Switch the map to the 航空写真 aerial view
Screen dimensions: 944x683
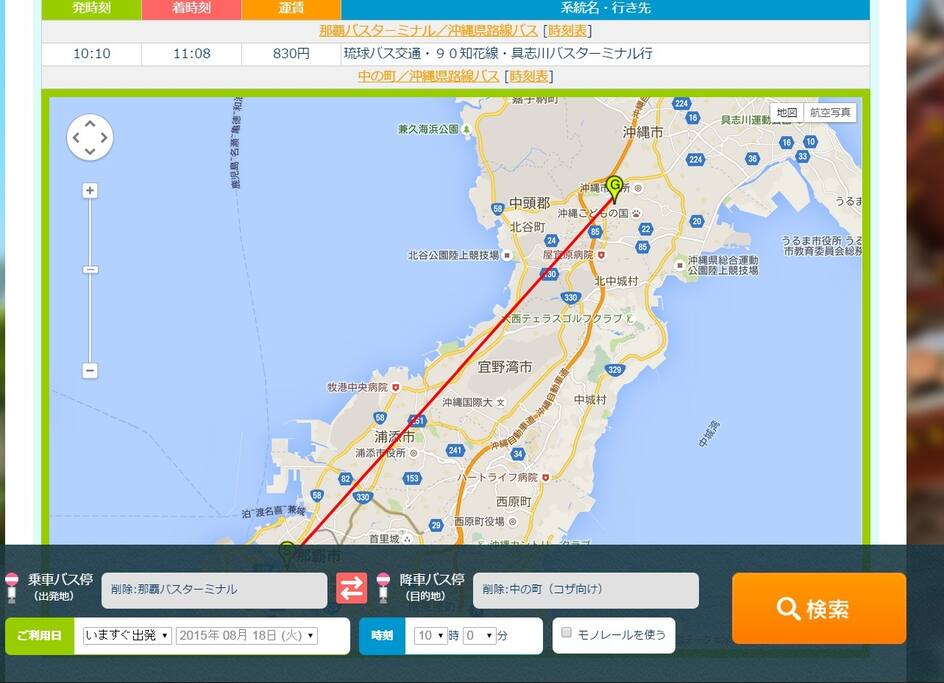(830, 113)
